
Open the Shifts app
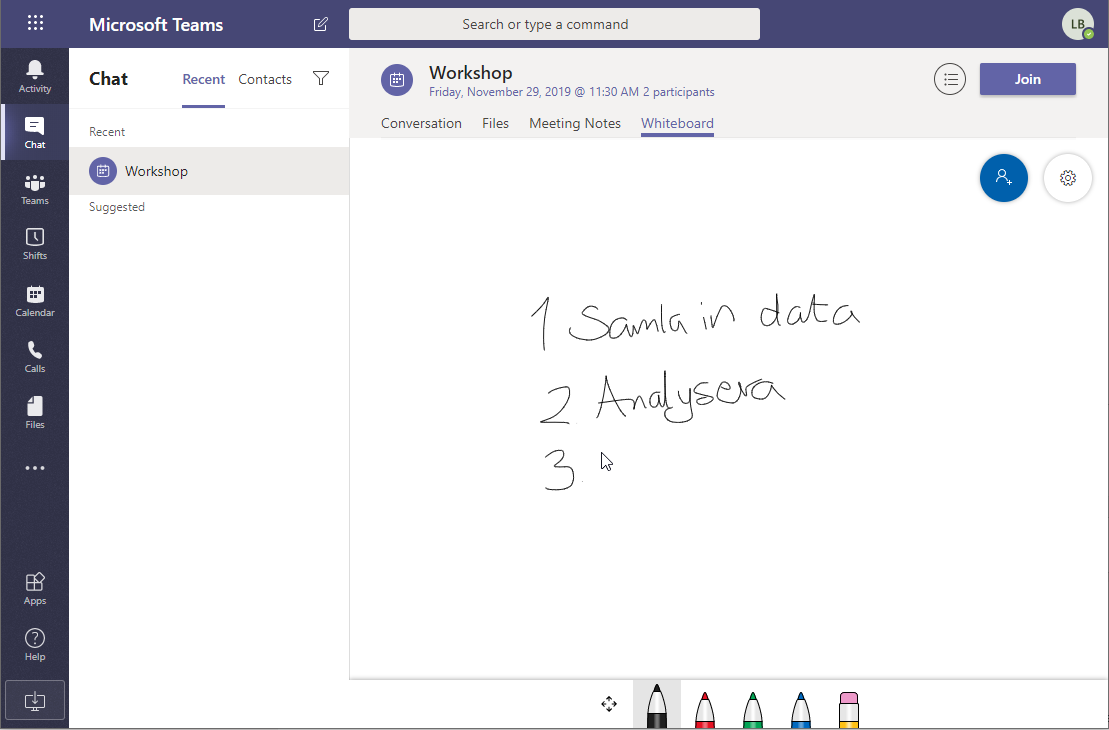pyautogui.click(x=35, y=244)
